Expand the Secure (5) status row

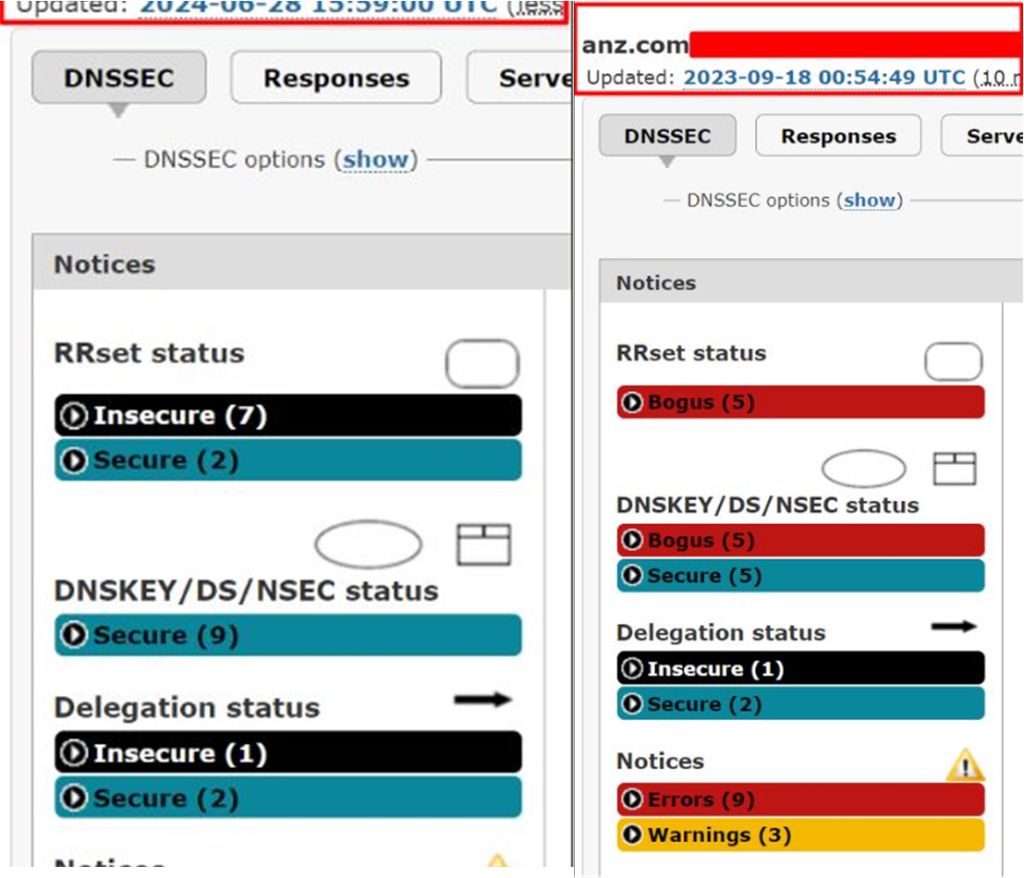(x=632, y=576)
